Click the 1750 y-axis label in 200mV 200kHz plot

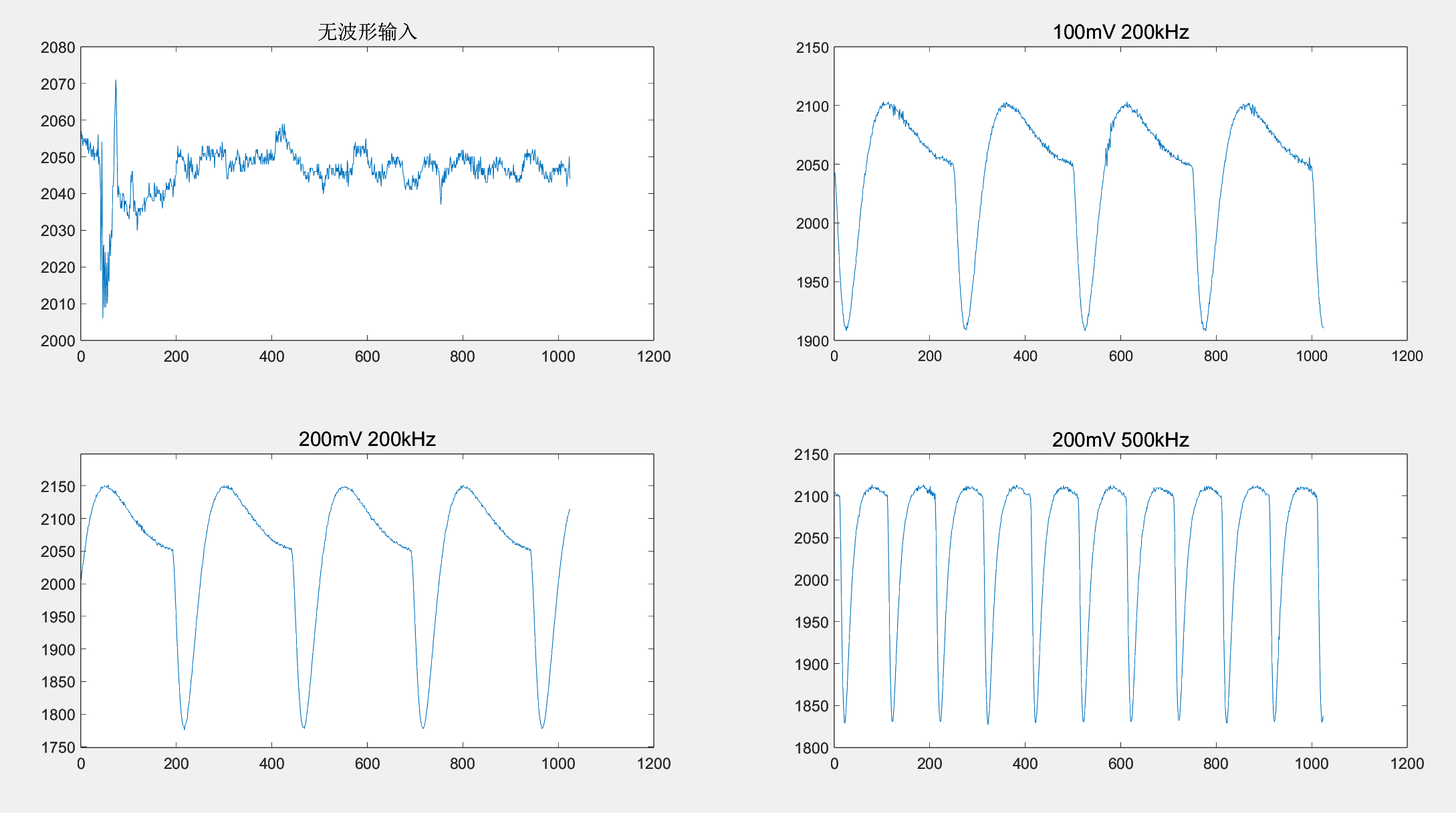pyautogui.click(x=57, y=747)
